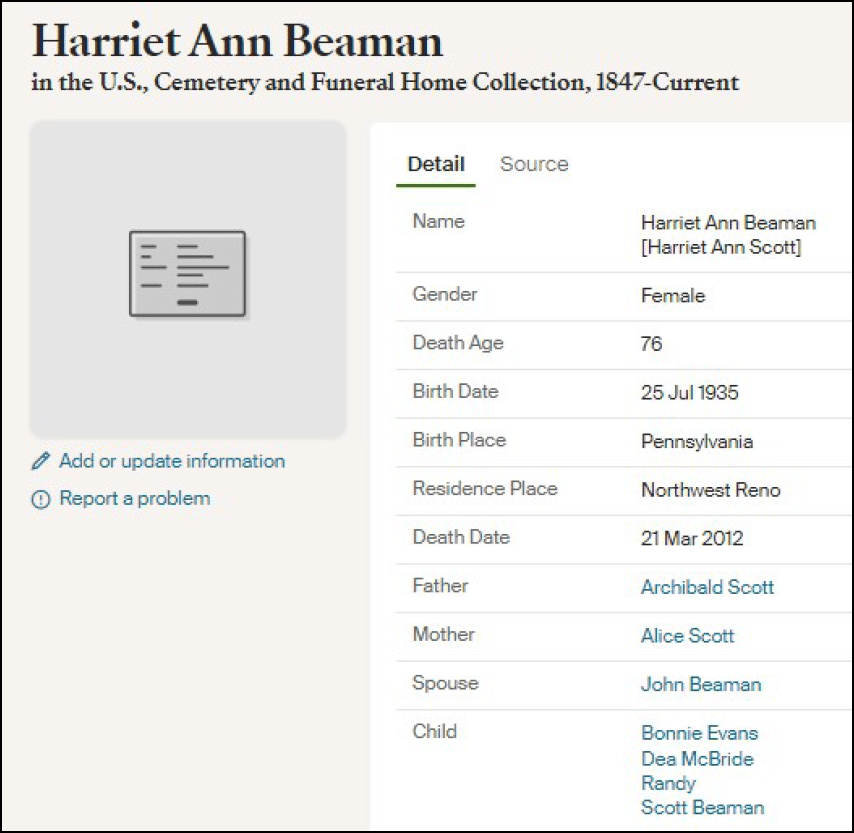Open child Bonnie Evans link

pyautogui.click(x=699, y=733)
